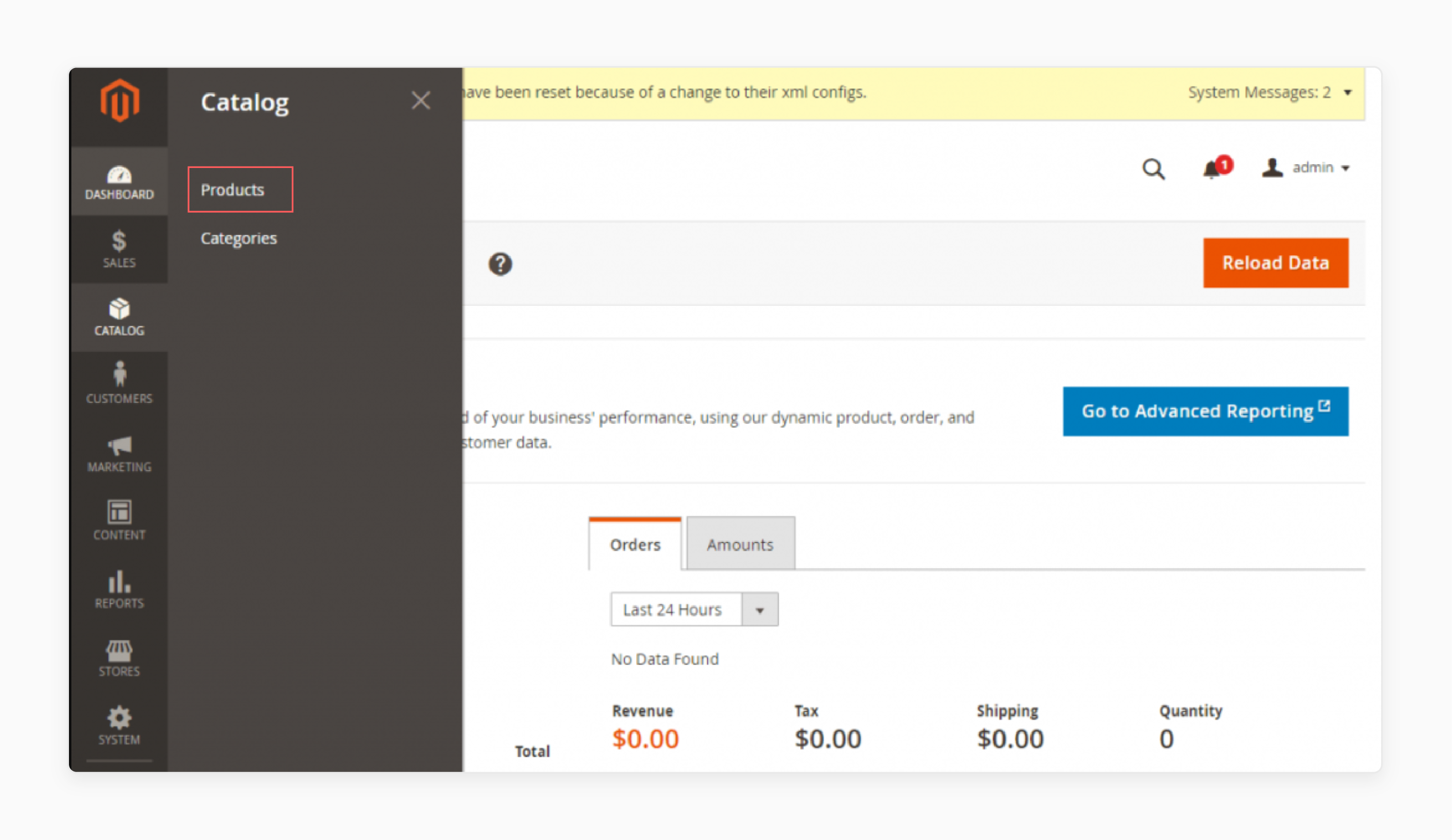
Task: Click the help question mark icon
Action: (x=500, y=264)
